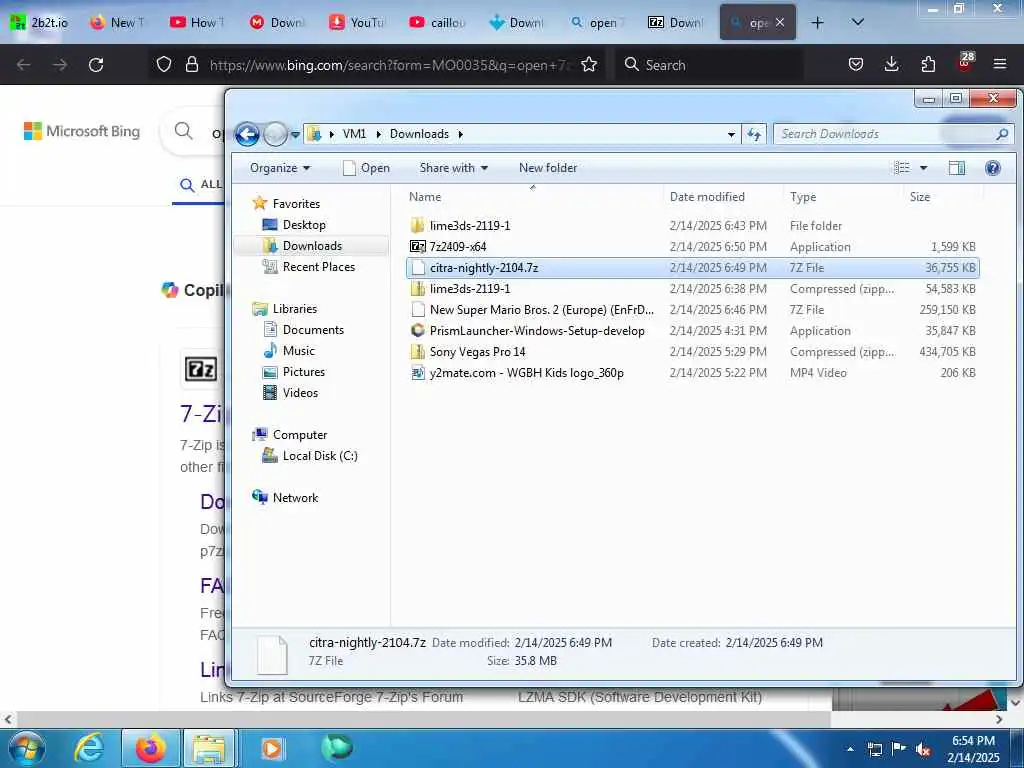Image resolution: width=1024 pixels, height=768 pixels.
Task: Reload the page in Firefox
Action: click(x=96, y=65)
